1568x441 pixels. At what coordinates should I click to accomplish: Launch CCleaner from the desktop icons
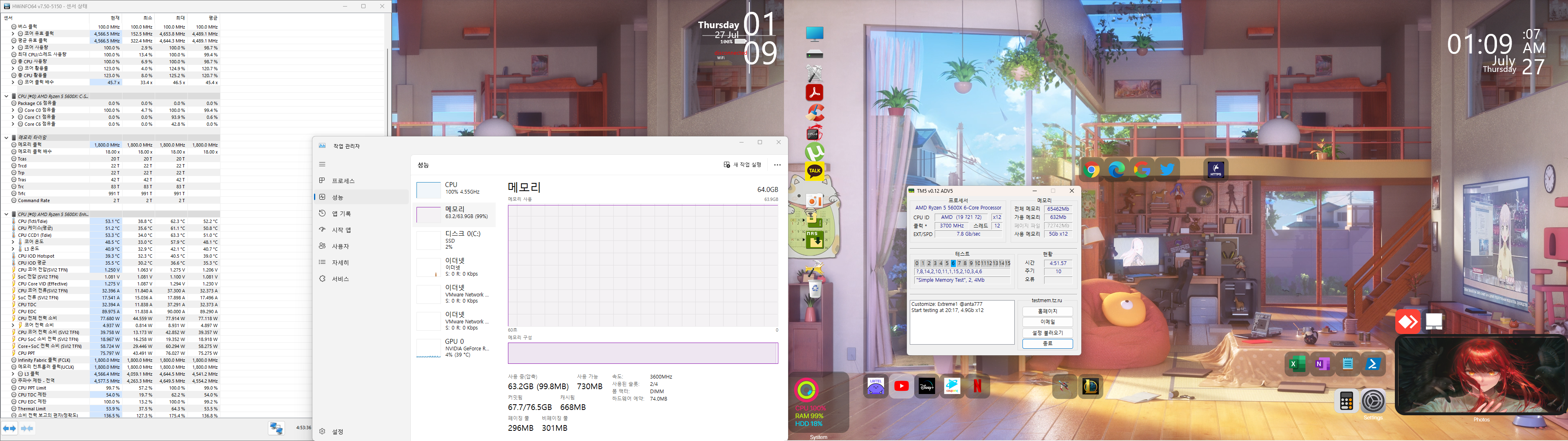click(815, 113)
